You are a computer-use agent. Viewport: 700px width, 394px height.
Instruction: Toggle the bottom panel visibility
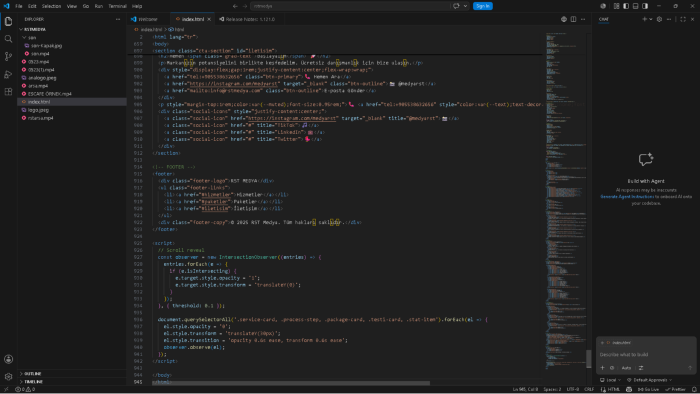click(635, 6)
